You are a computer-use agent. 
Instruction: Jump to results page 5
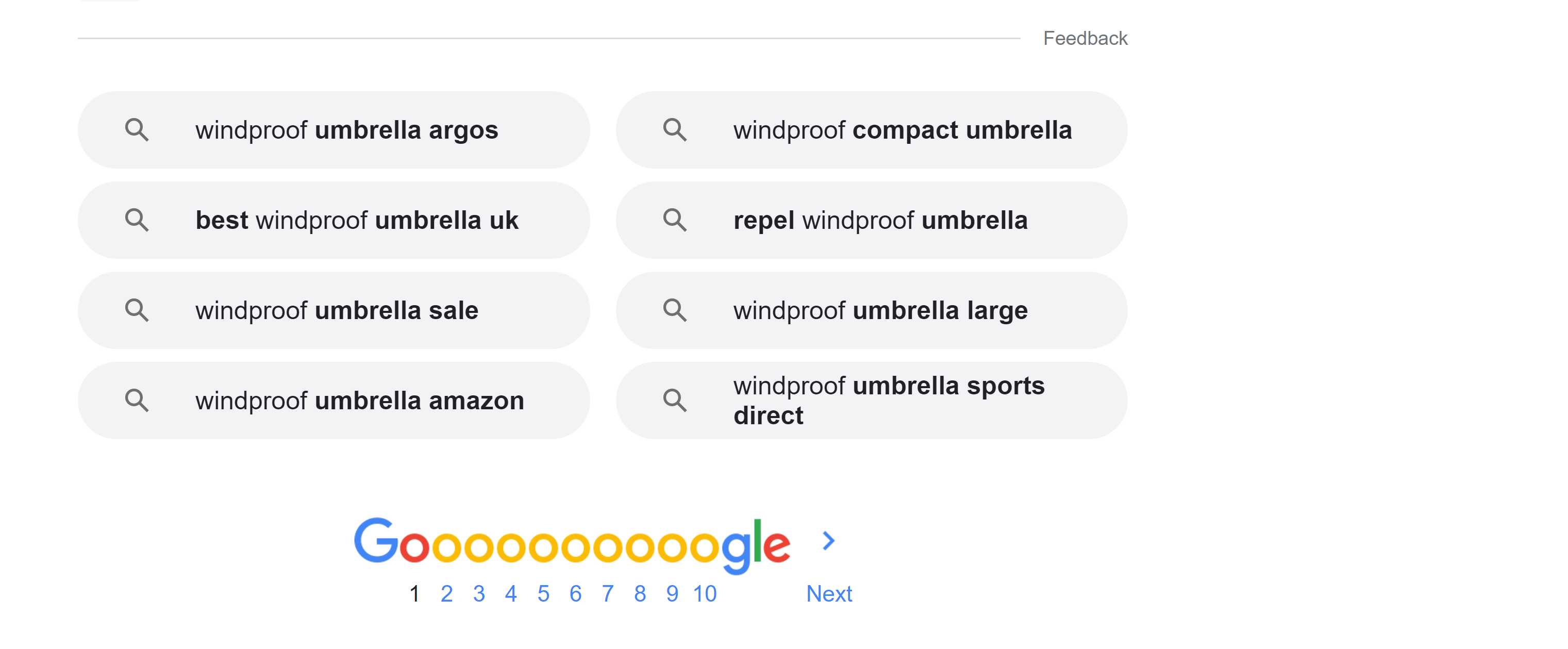coord(543,593)
